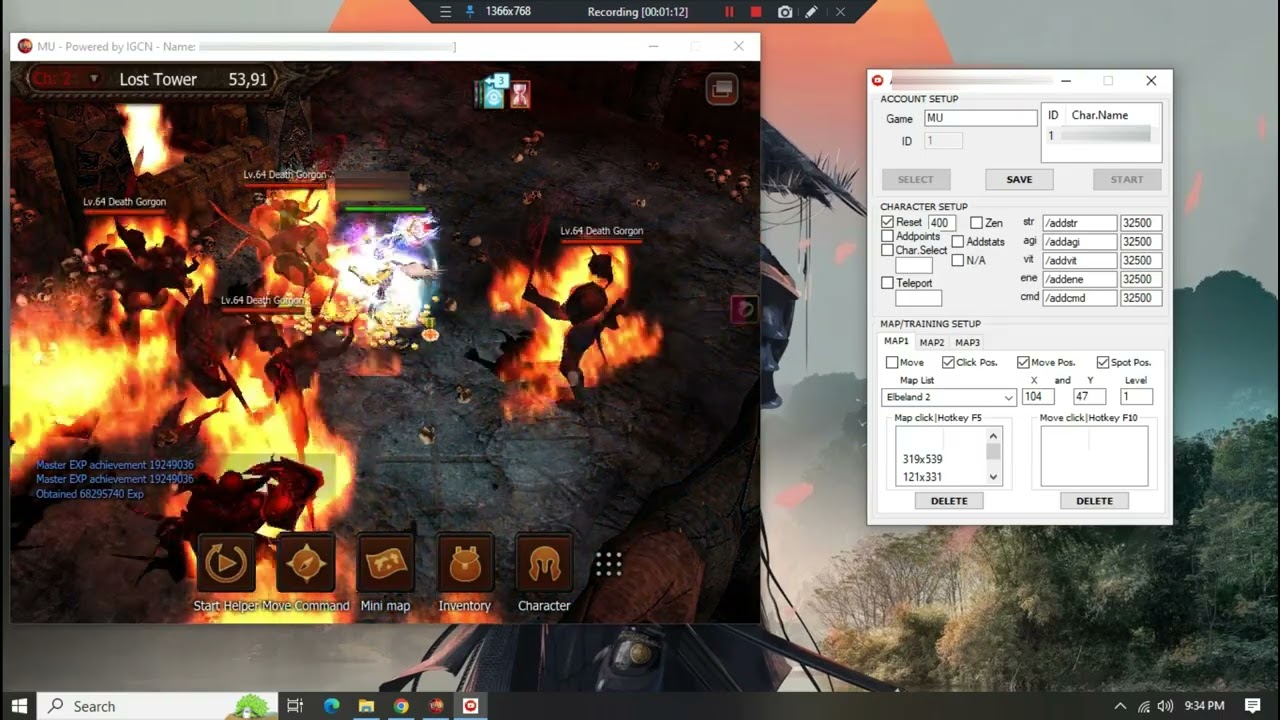
Task: Uncheck the Move Pos. checkbox
Action: point(1022,362)
